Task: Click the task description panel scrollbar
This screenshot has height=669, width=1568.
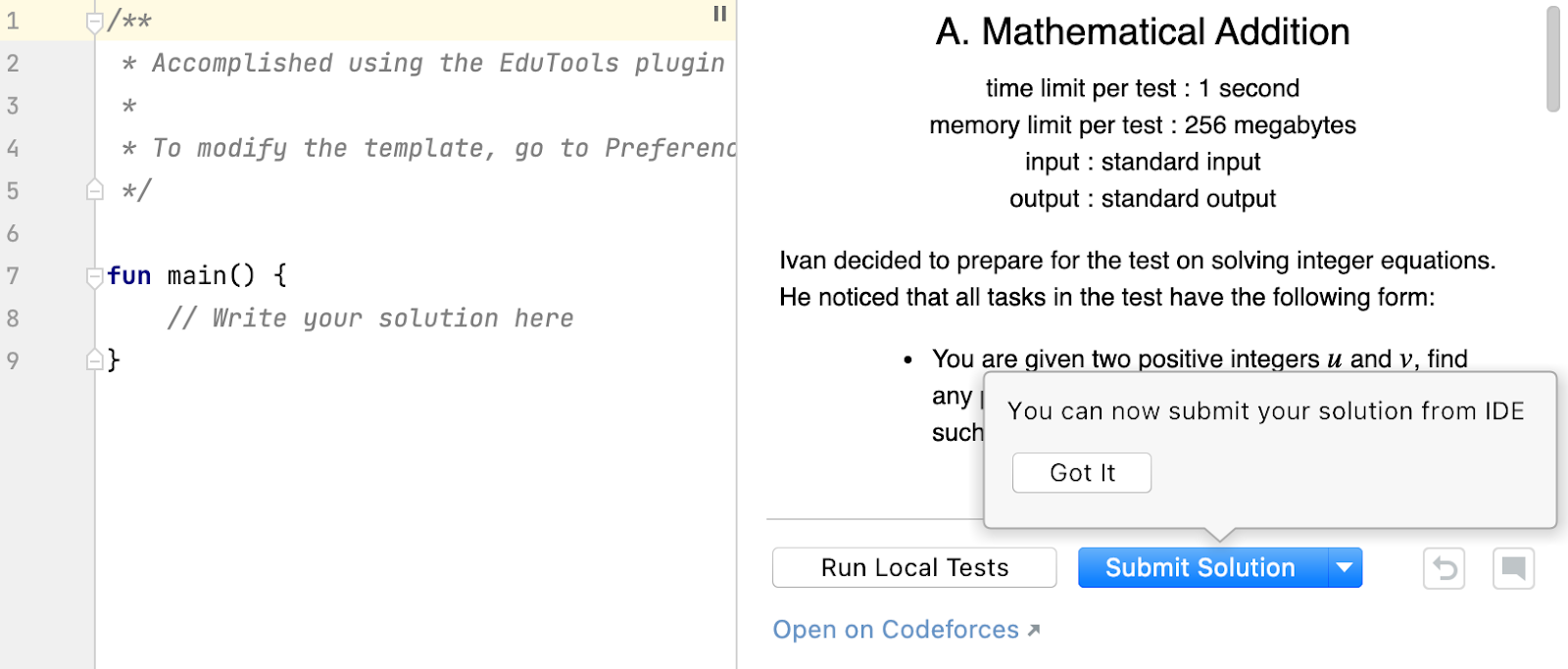Action: click(1552, 60)
